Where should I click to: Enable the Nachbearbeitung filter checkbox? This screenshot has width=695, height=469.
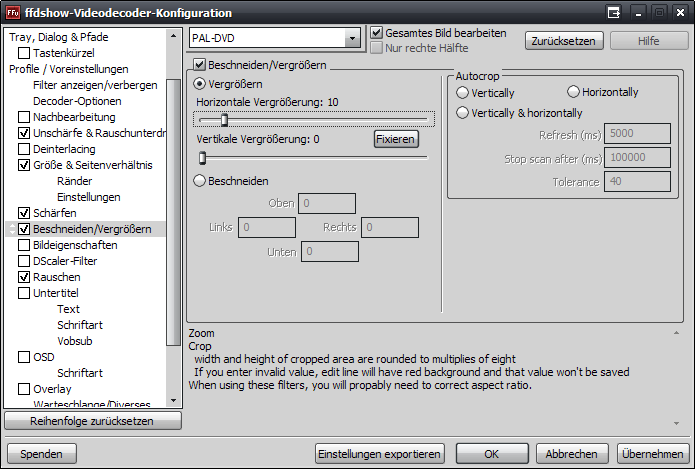24,117
